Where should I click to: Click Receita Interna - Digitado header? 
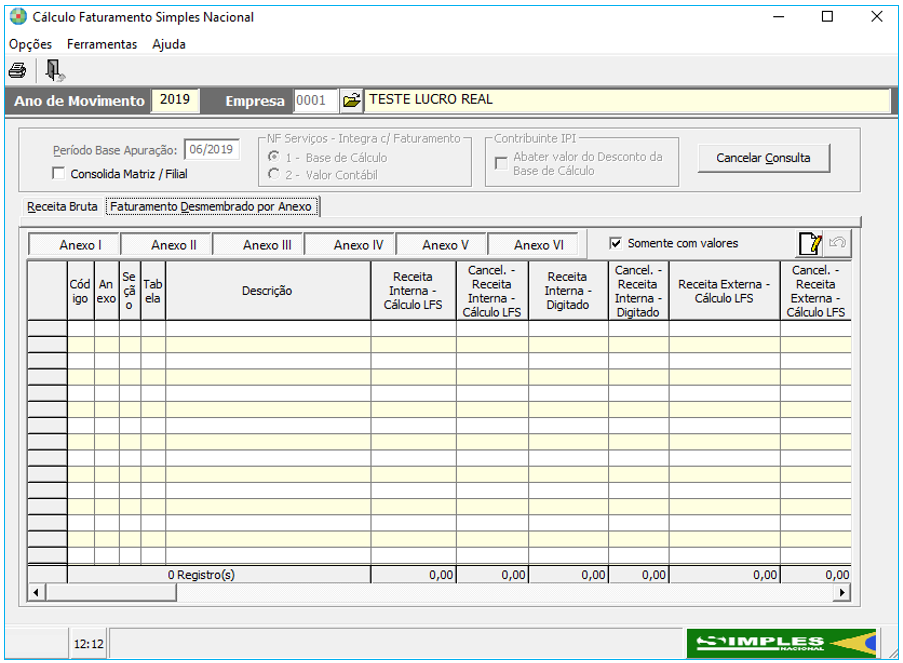[x=568, y=291]
